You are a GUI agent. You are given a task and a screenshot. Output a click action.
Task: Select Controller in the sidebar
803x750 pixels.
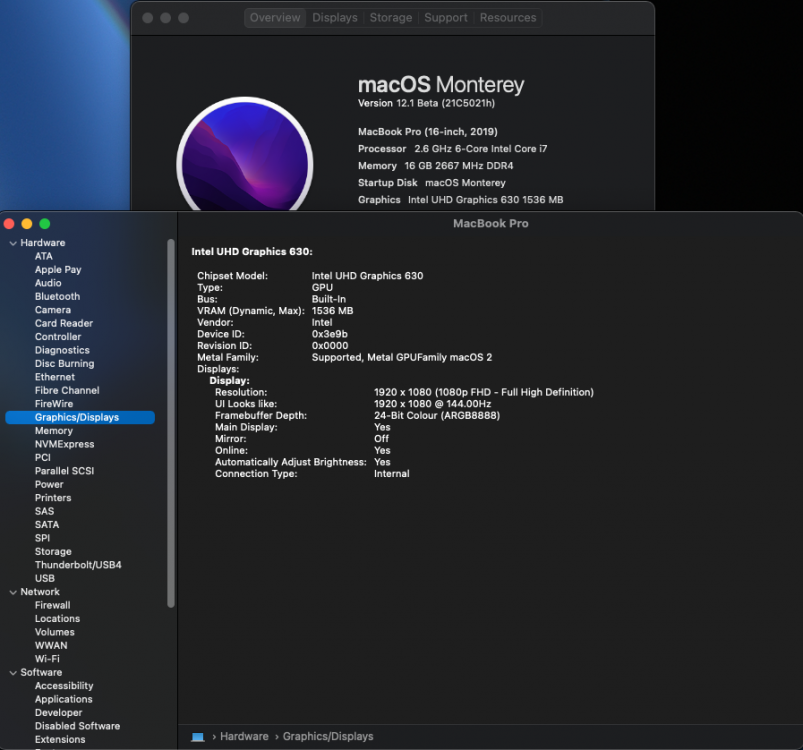point(58,337)
